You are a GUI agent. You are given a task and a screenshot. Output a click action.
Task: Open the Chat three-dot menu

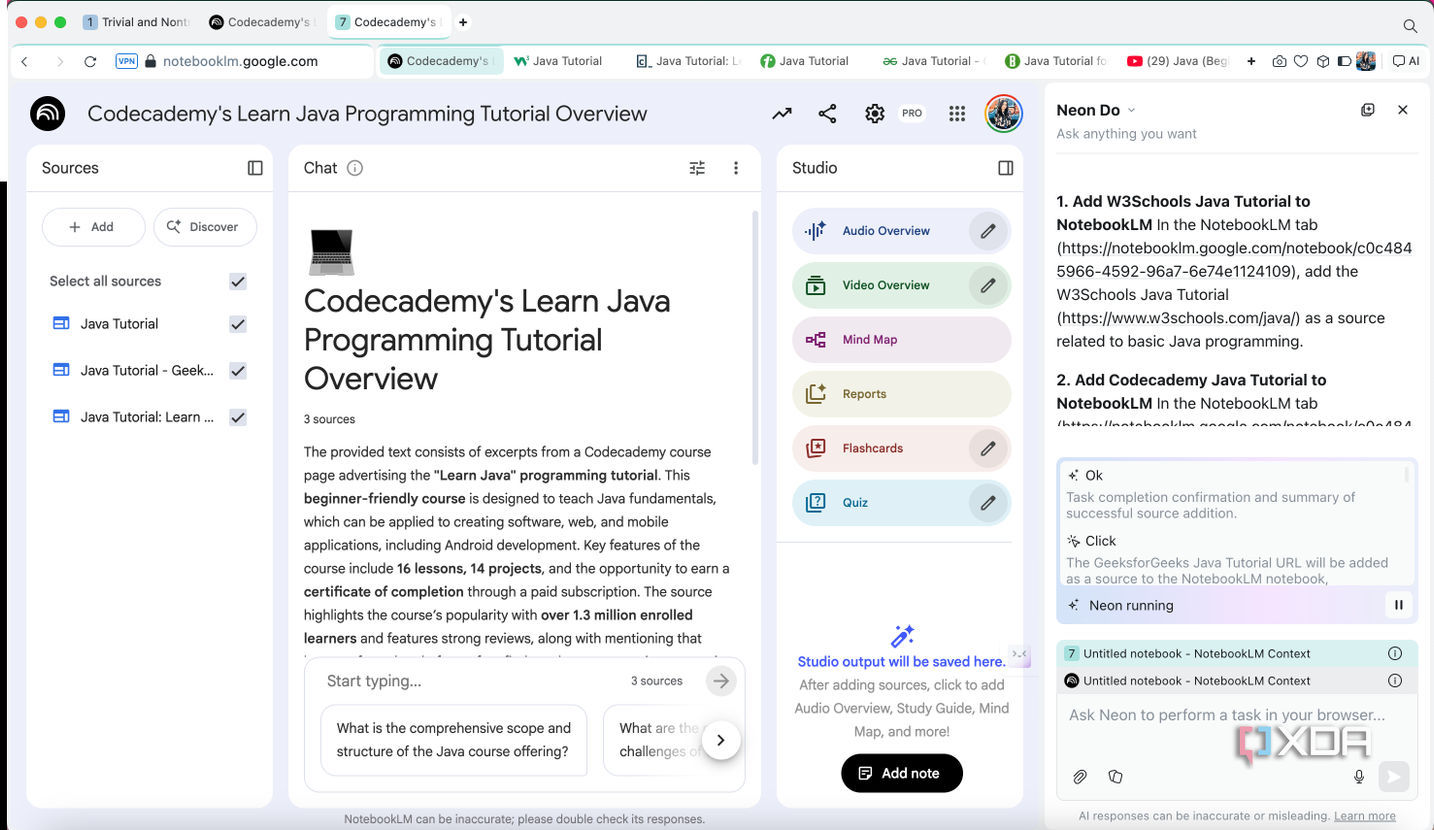coord(736,168)
